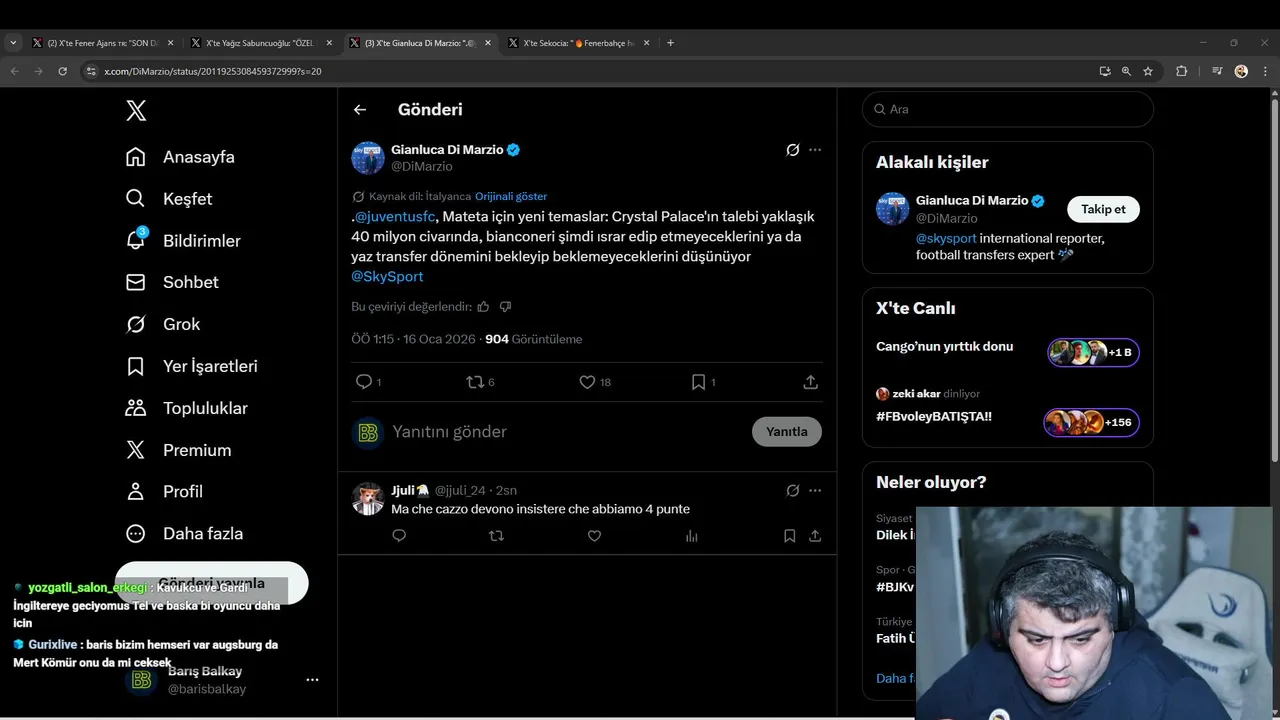The height and width of the screenshot is (720, 1280).
Task: Click Originali göster link
Action: (x=511, y=196)
